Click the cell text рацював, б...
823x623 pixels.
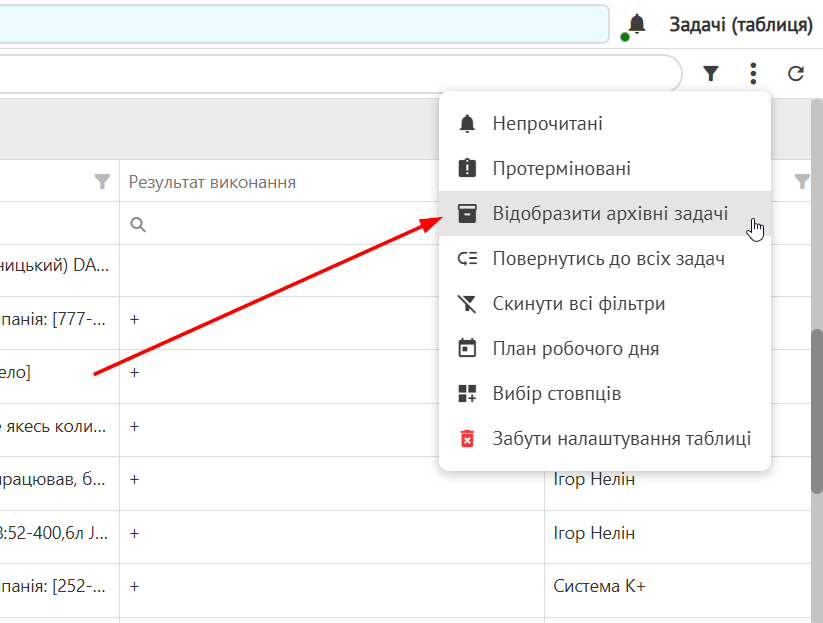point(53,479)
